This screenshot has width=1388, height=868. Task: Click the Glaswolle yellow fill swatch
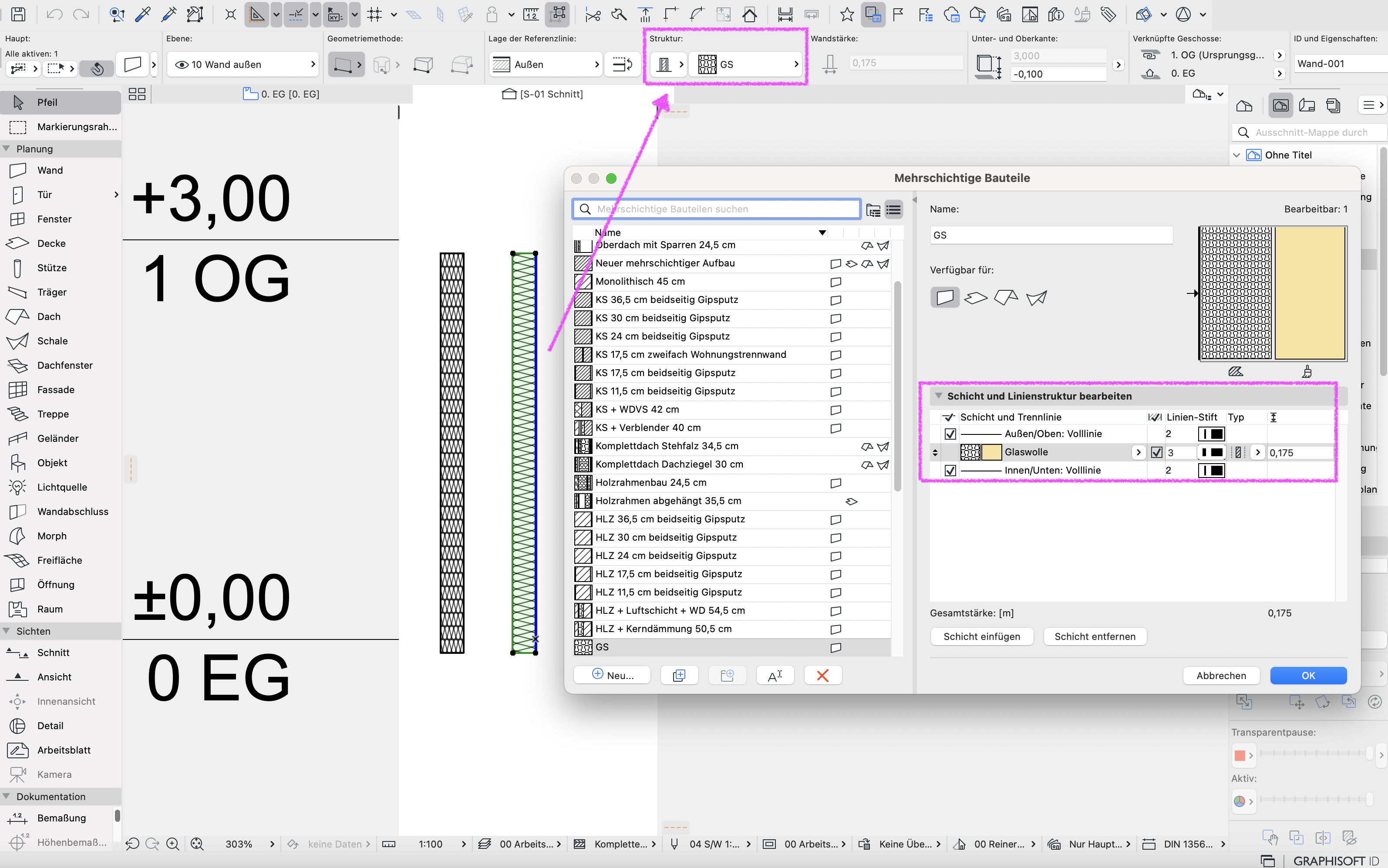(991, 452)
